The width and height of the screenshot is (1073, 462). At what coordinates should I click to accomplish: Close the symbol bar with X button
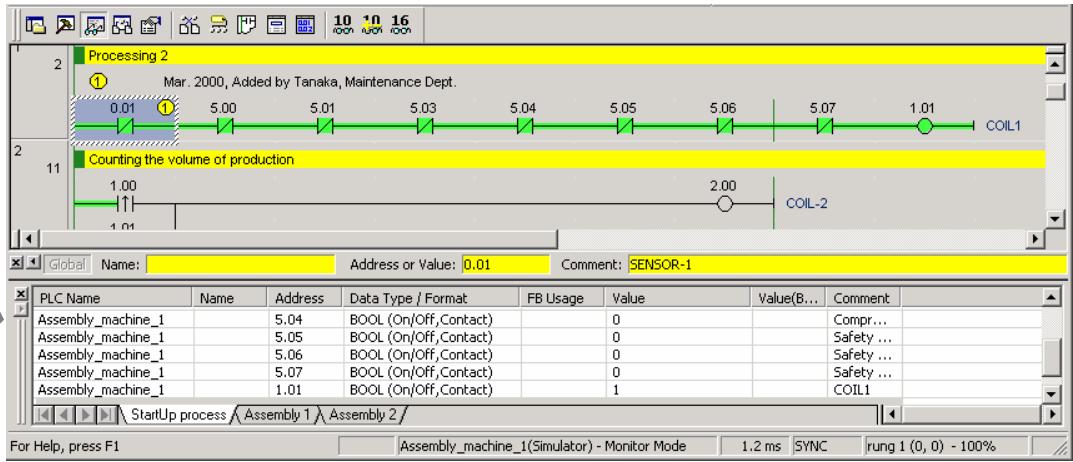pyautogui.click(x=16, y=264)
